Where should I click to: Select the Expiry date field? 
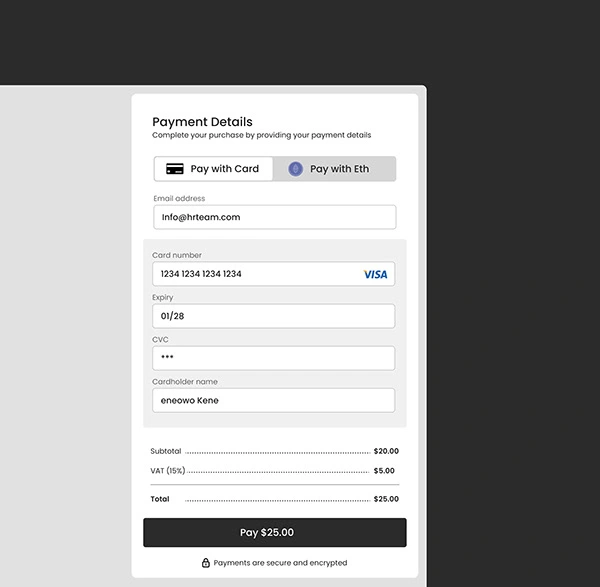[x=274, y=316]
